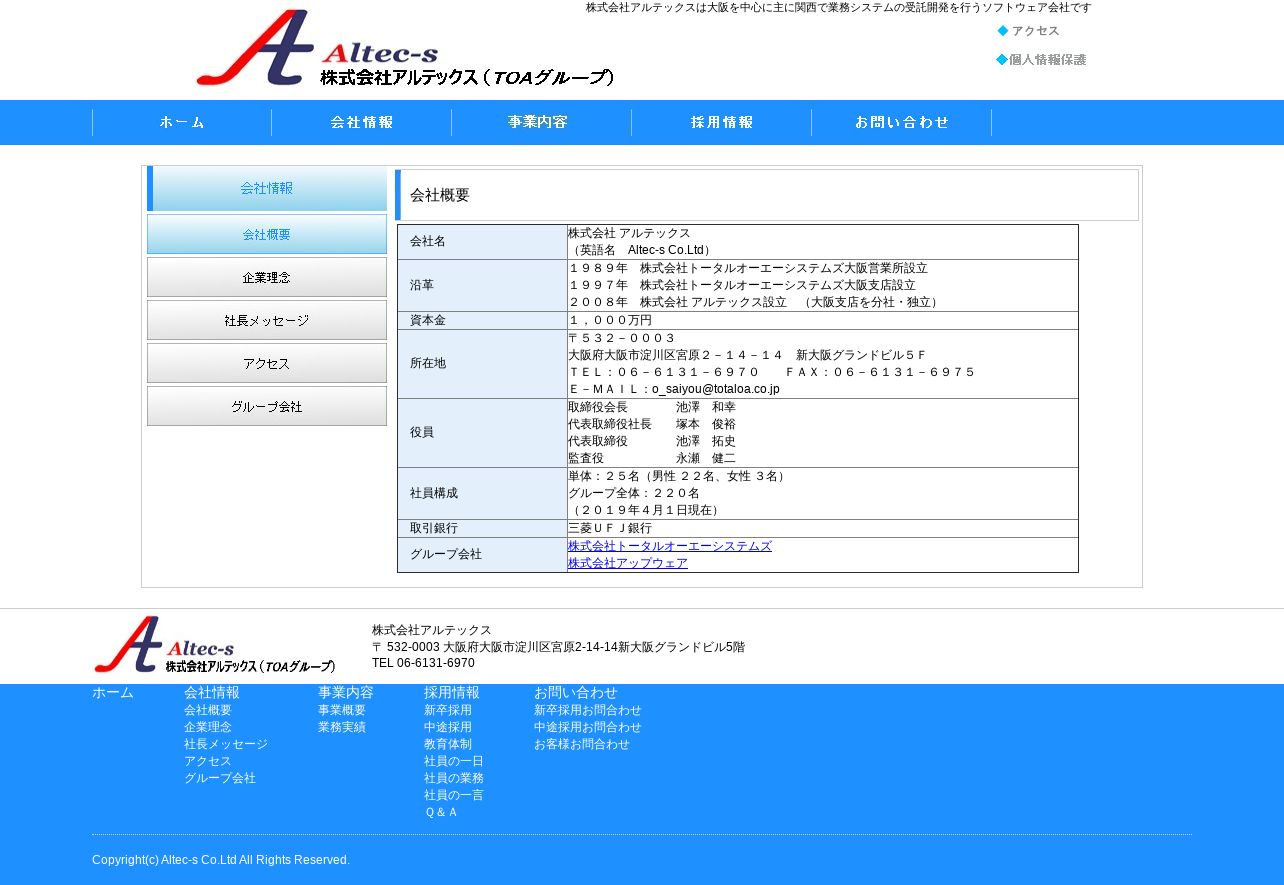Click the company tagline at the top

[839, 7]
